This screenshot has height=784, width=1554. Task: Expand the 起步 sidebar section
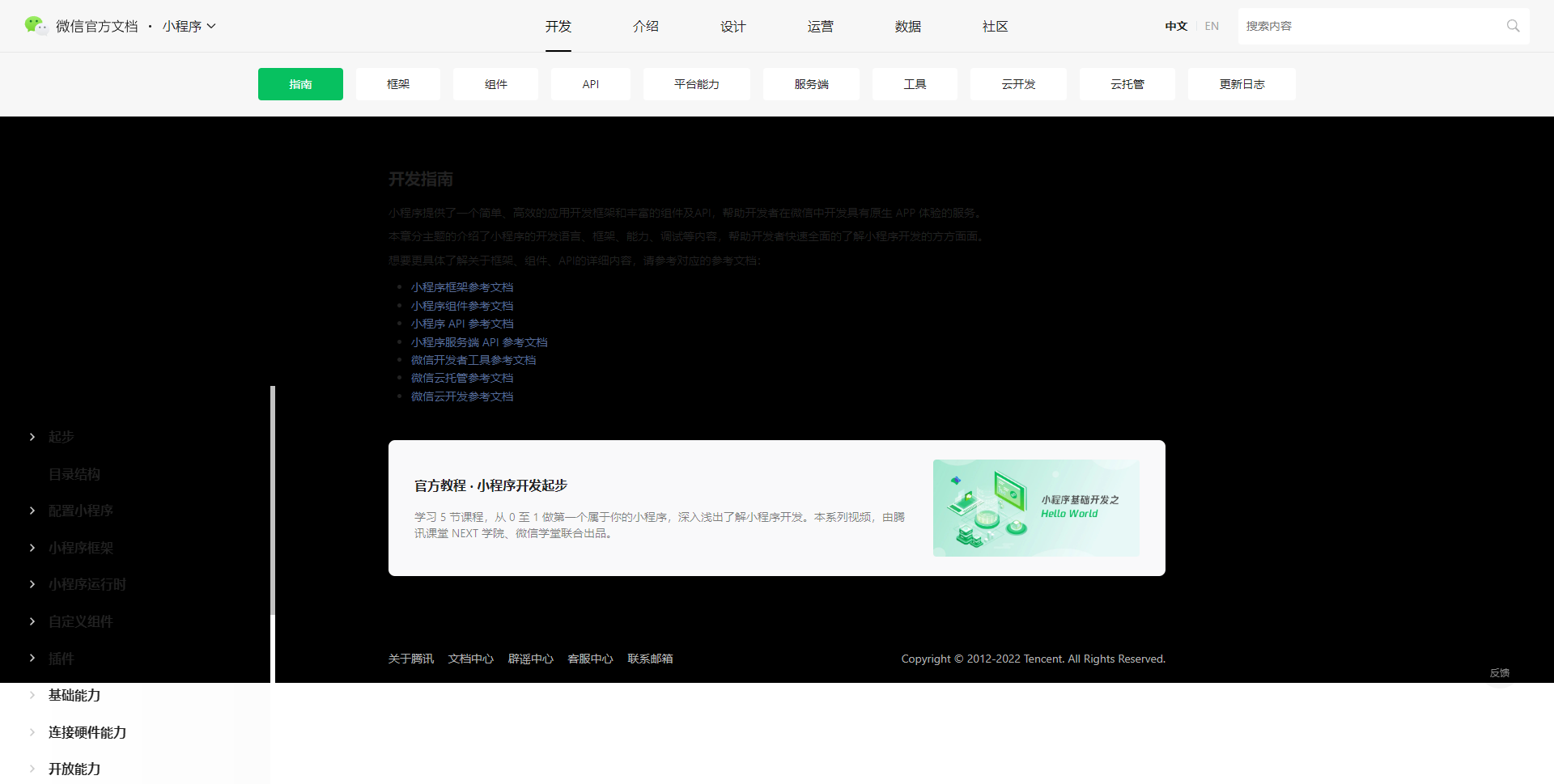[61, 437]
